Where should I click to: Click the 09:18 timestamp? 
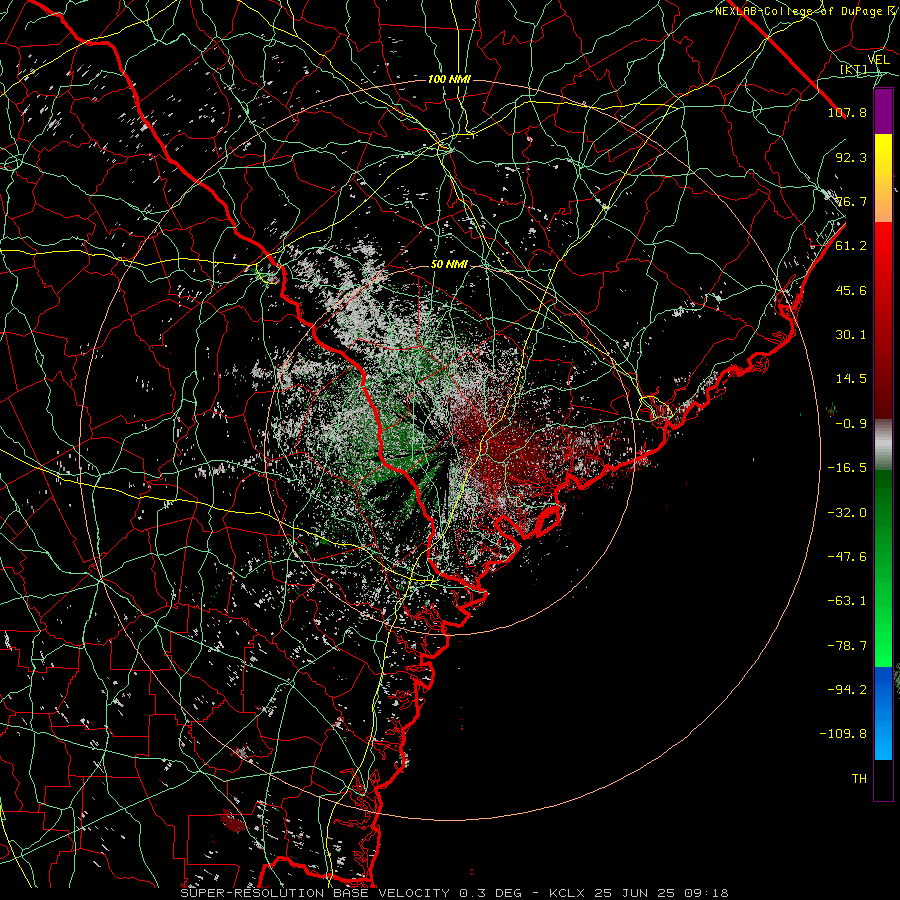point(709,893)
